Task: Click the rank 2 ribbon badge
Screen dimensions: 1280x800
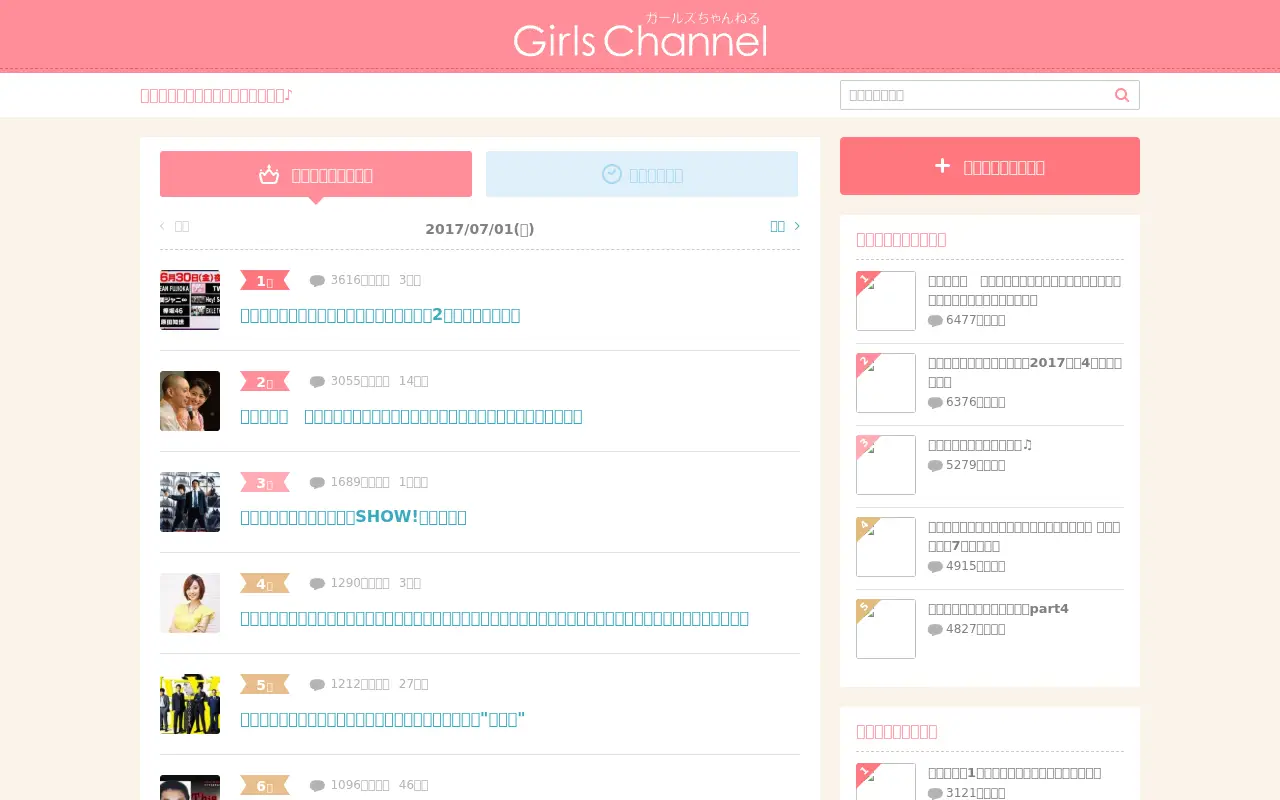Action: tap(265, 381)
